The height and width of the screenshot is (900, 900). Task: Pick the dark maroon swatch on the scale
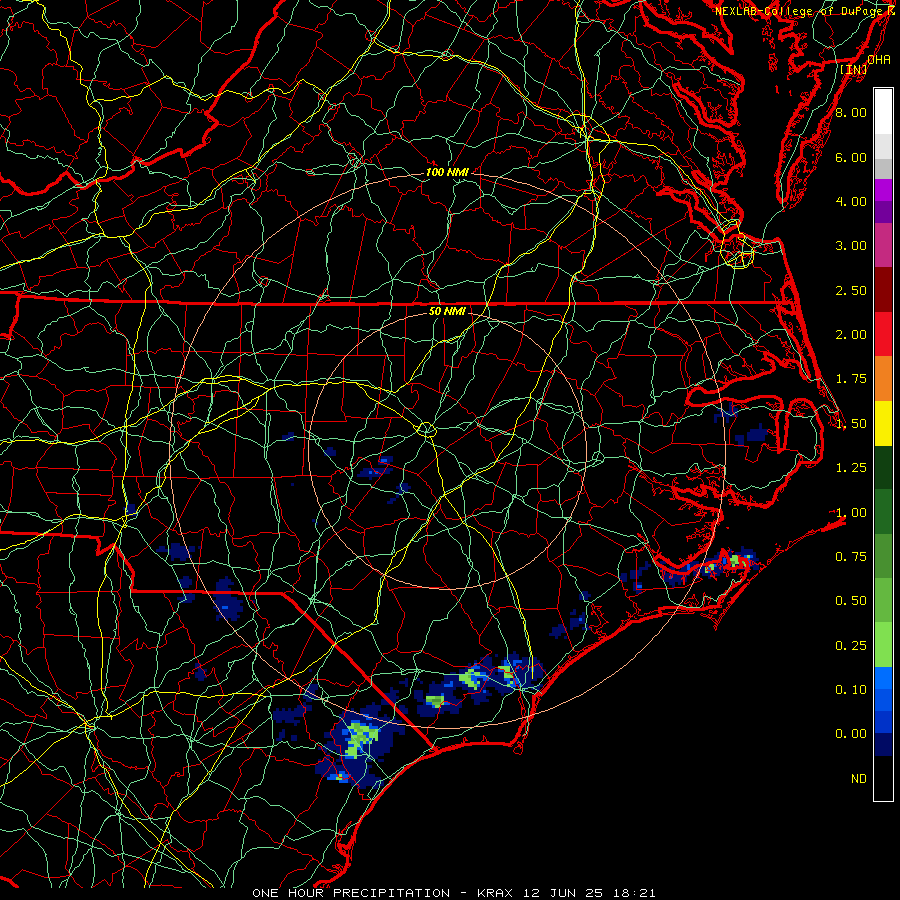(x=883, y=290)
